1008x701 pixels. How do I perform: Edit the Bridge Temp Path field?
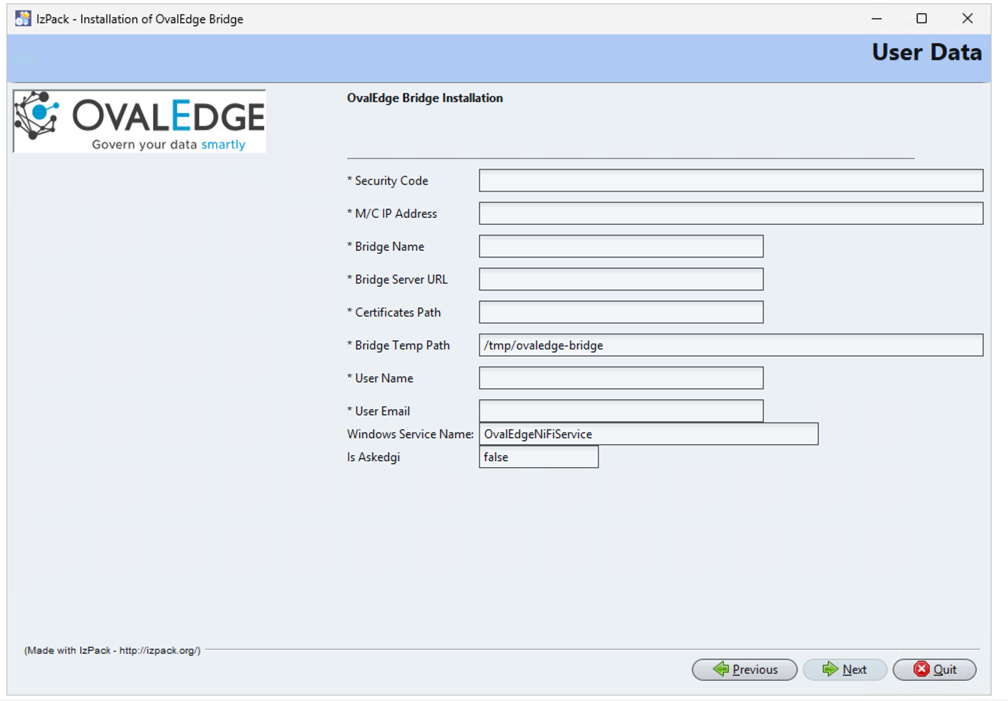click(731, 345)
